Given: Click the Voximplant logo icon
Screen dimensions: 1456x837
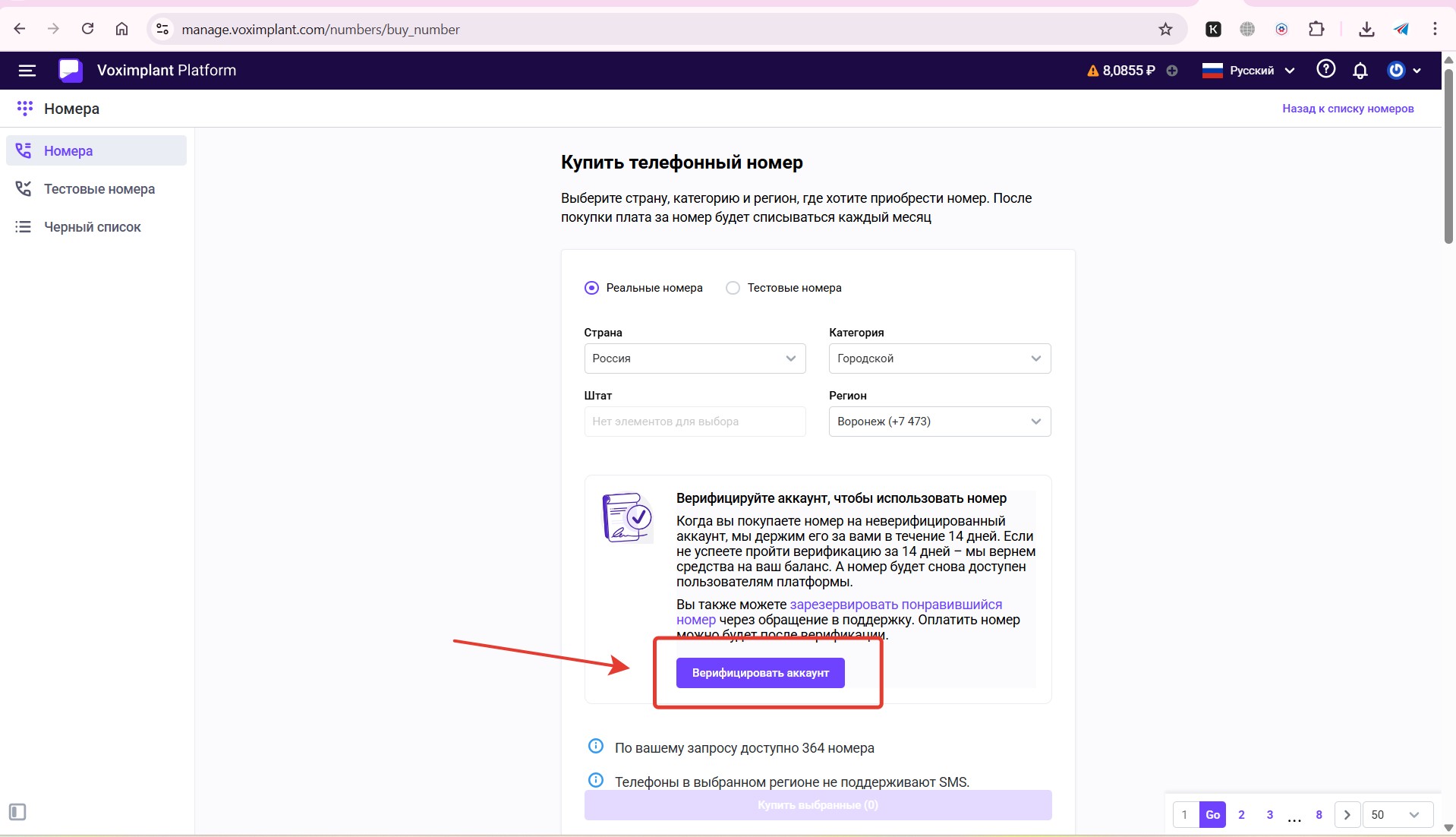Looking at the screenshot, I should (x=70, y=71).
